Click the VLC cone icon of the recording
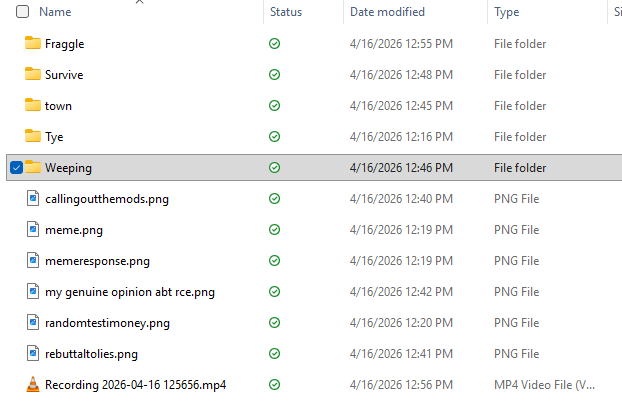The image size is (622, 403). click(33, 384)
